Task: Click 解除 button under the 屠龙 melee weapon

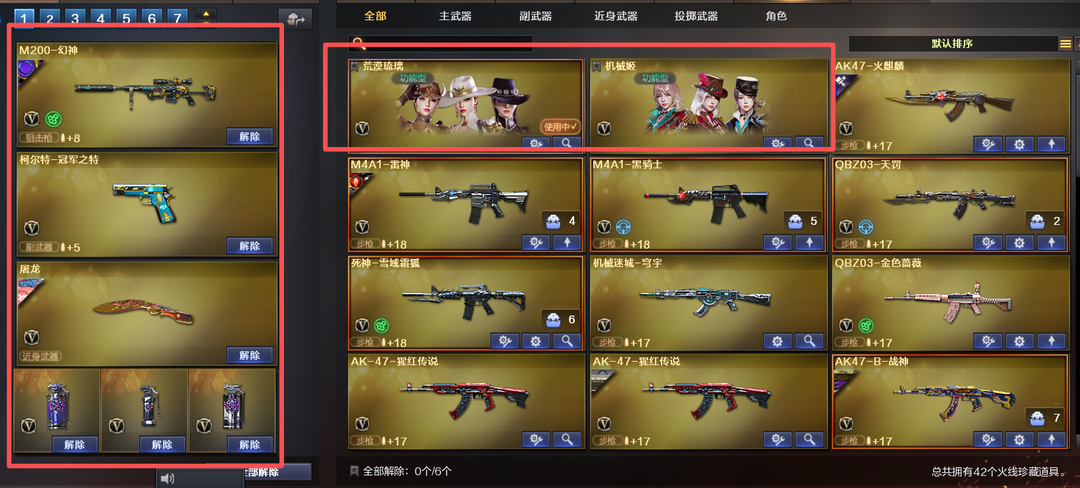Action: (x=249, y=355)
